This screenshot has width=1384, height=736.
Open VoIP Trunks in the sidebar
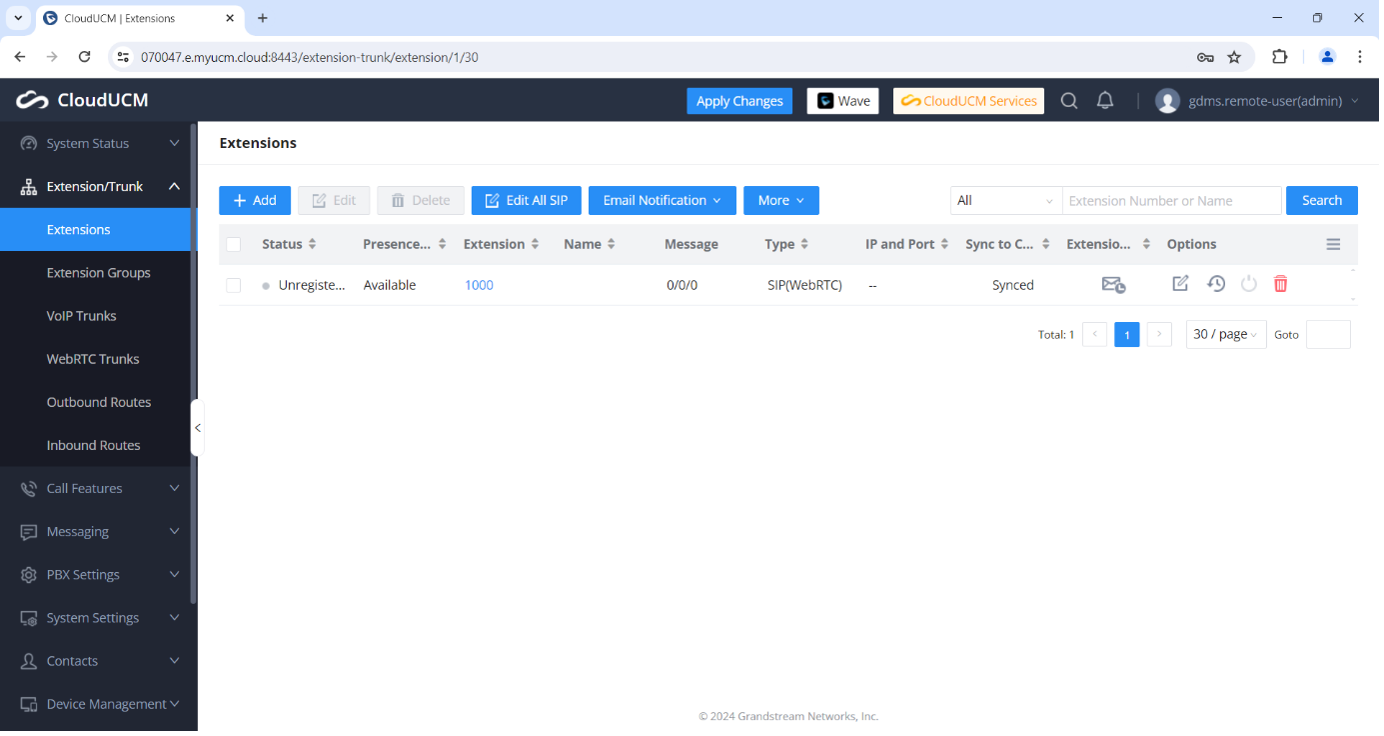click(x=81, y=315)
